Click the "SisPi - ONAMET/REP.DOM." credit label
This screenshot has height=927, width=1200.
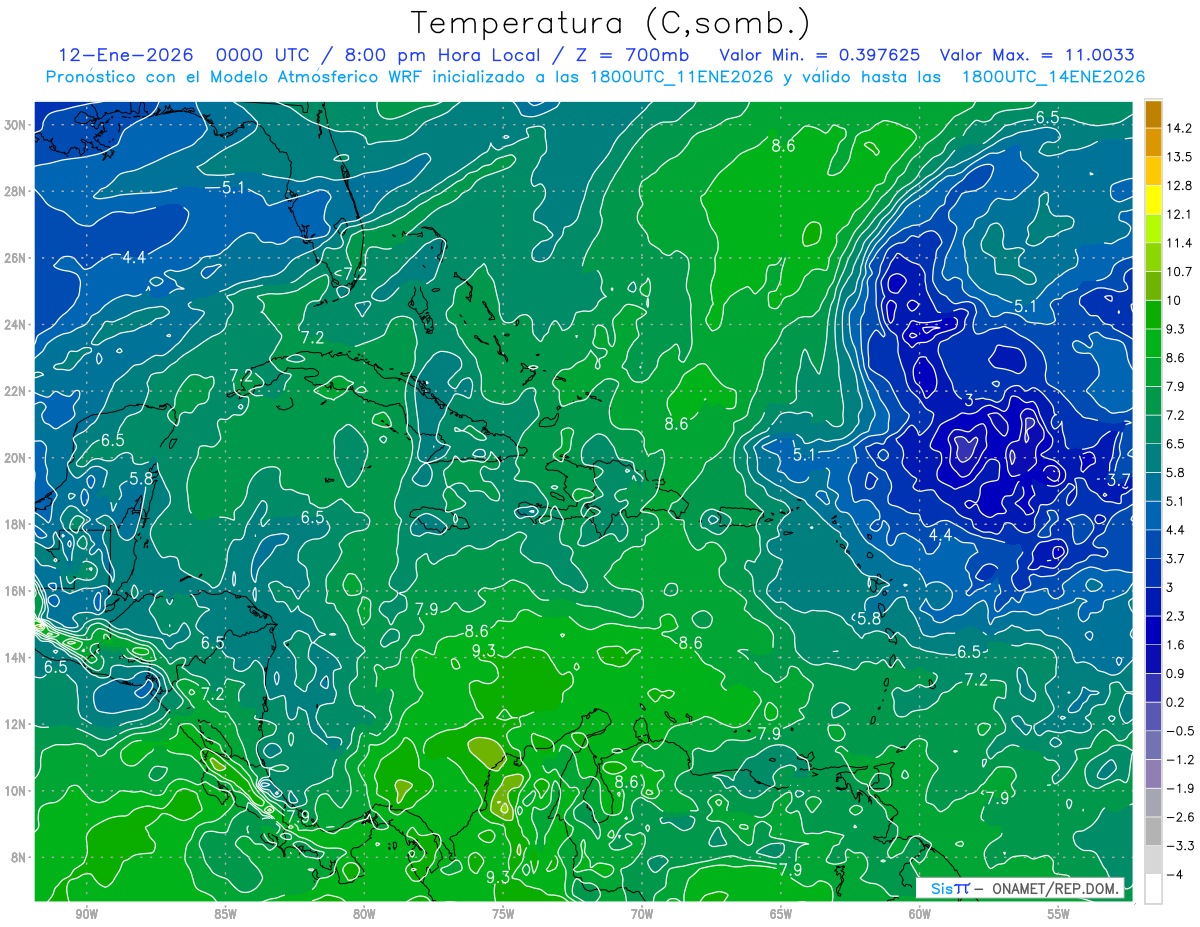coord(1019,888)
